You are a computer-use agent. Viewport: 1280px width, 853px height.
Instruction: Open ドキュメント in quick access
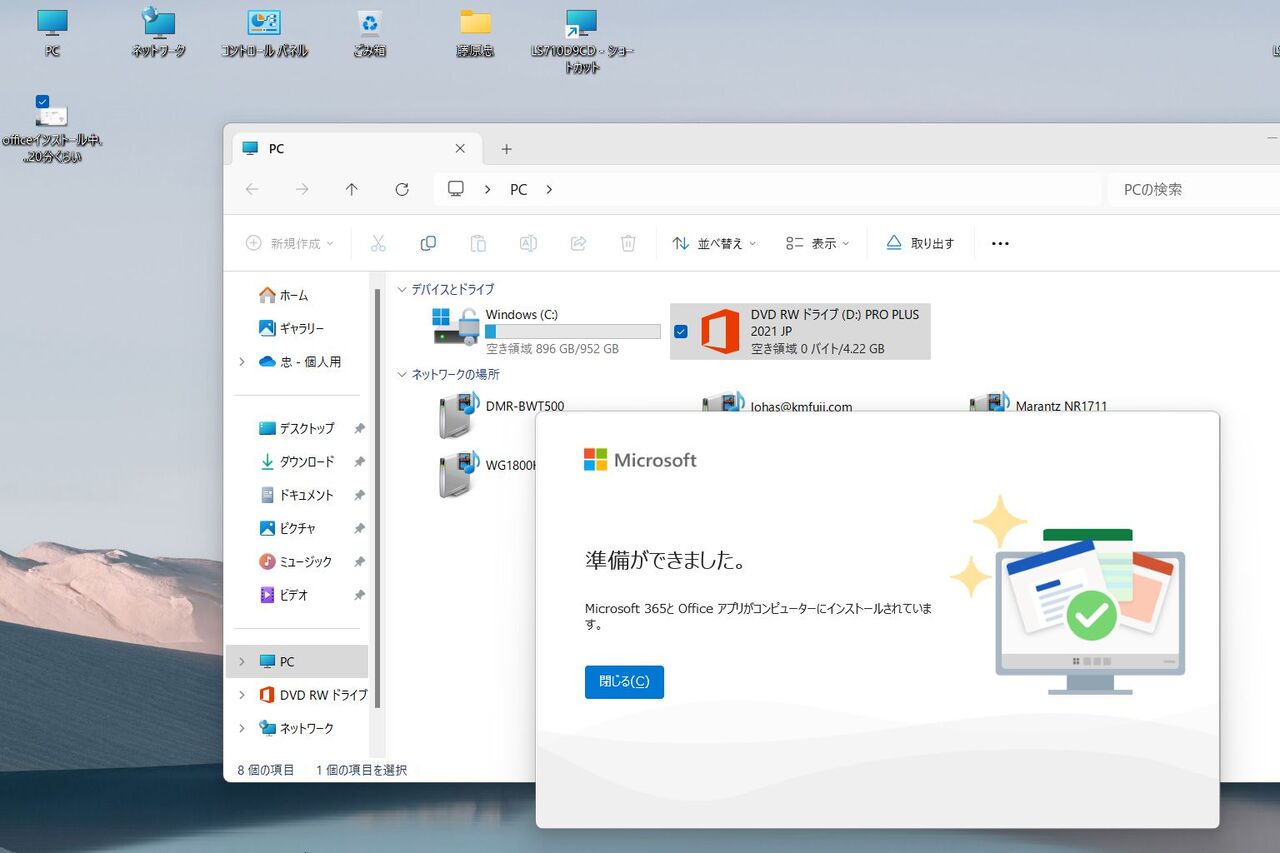tap(298, 495)
